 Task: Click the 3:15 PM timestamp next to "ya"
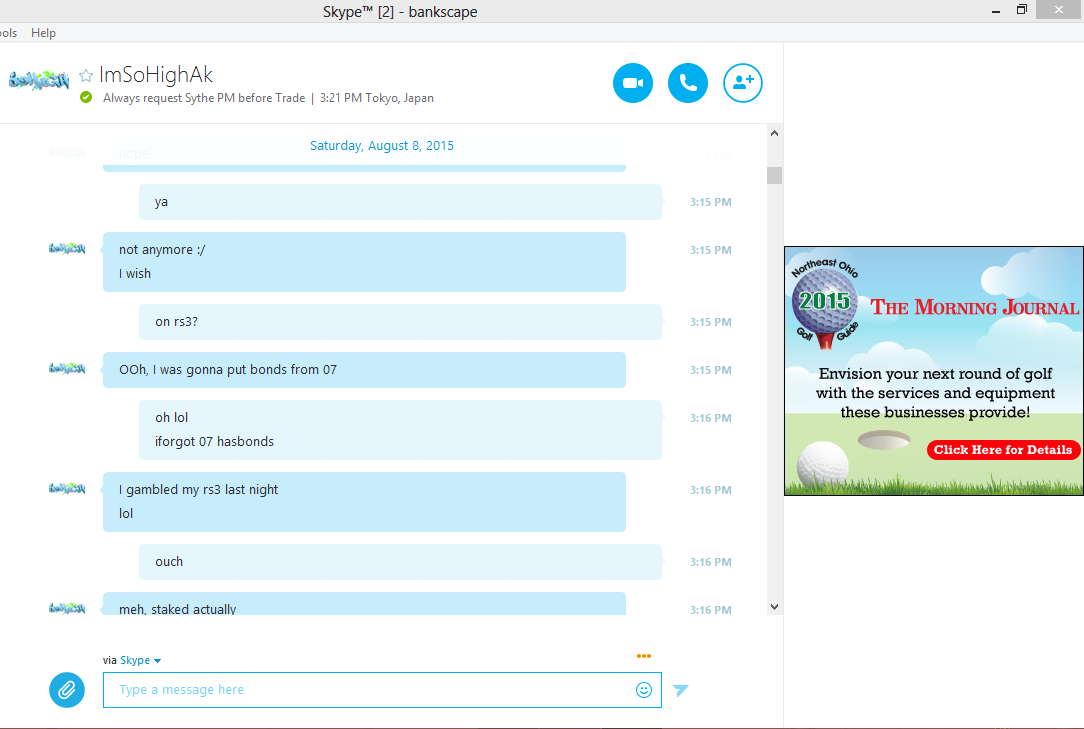(x=711, y=202)
